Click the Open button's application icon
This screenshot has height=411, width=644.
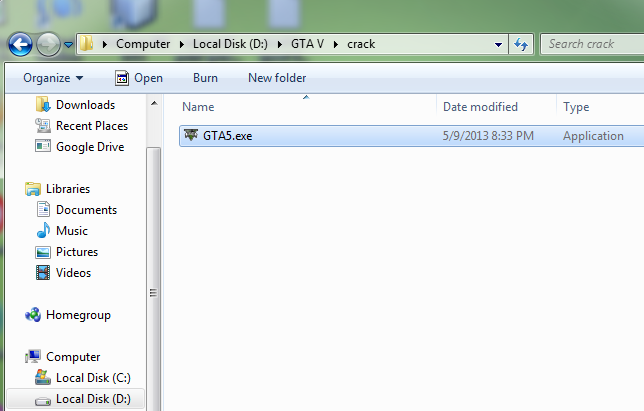click(122, 78)
